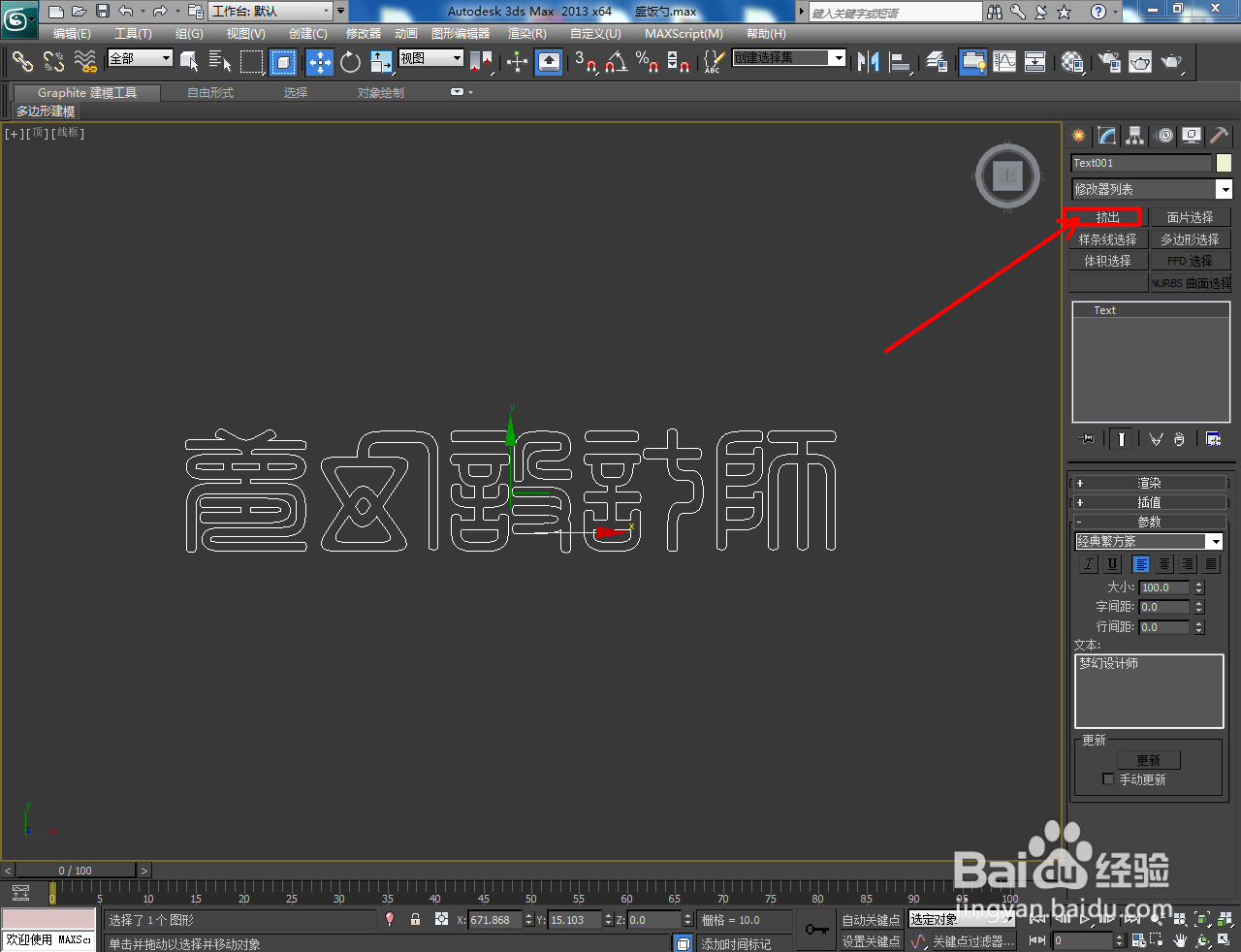Expand the 插值 rollout
This screenshot has width=1241, height=952.
click(x=1149, y=502)
